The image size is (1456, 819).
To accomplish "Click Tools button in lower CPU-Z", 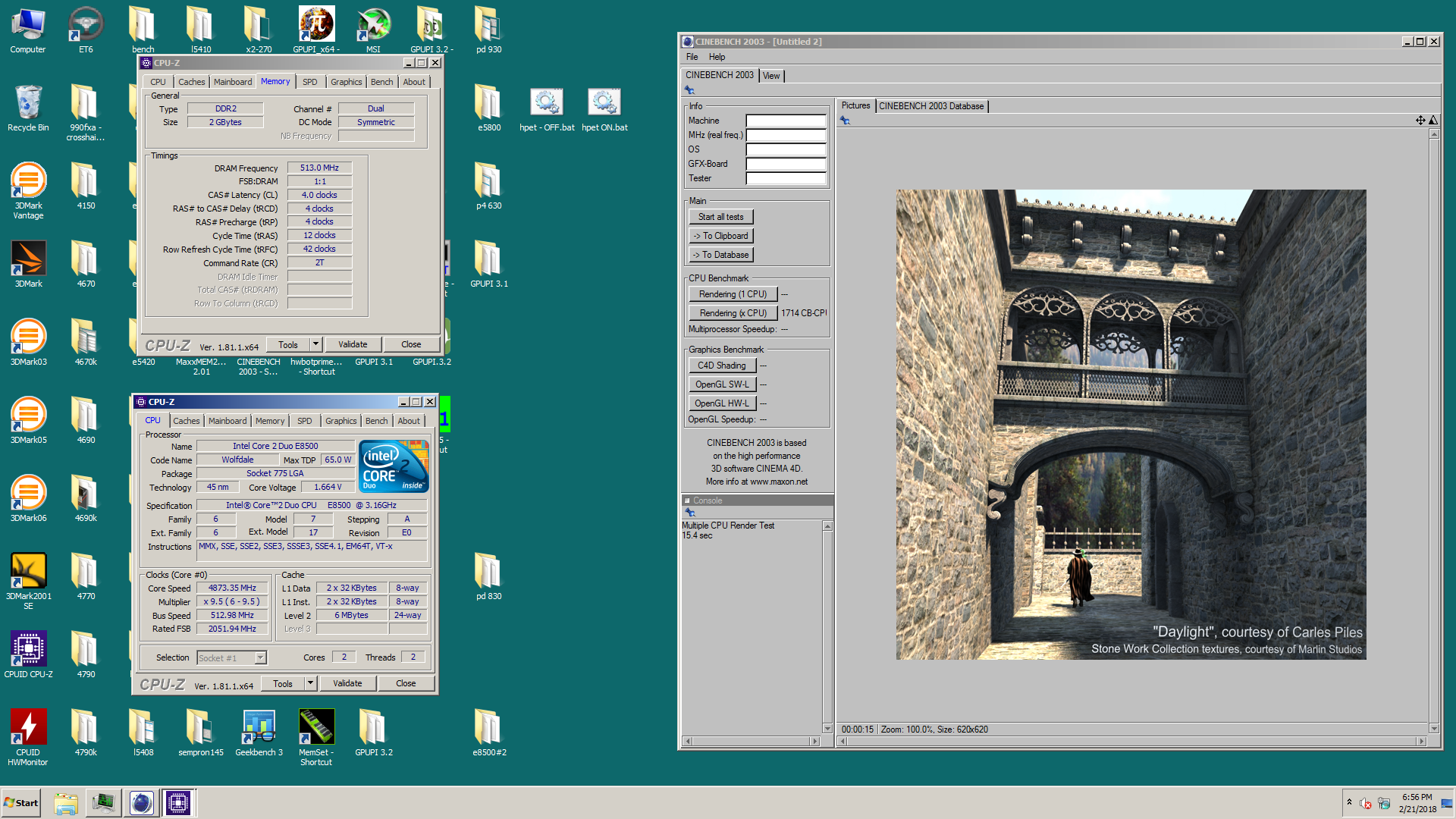I will tap(283, 683).
